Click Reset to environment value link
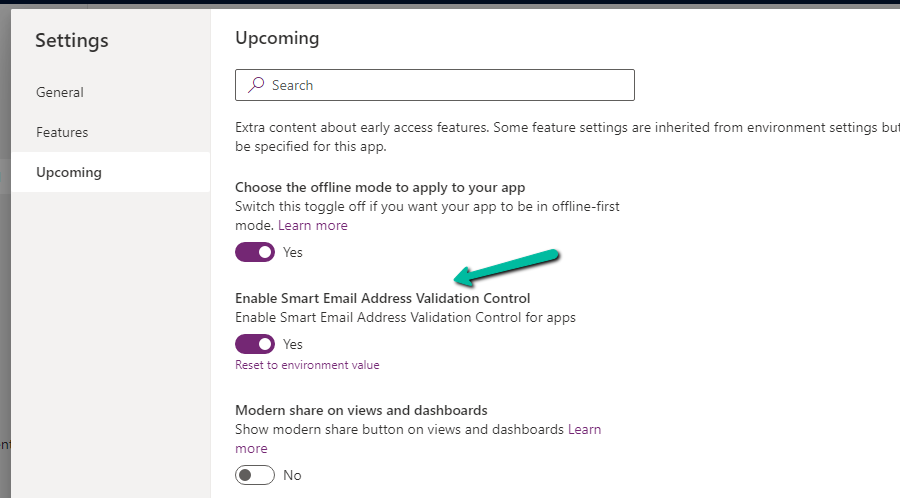The height and width of the screenshot is (498, 900). pyautogui.click(x=307, y=366)
